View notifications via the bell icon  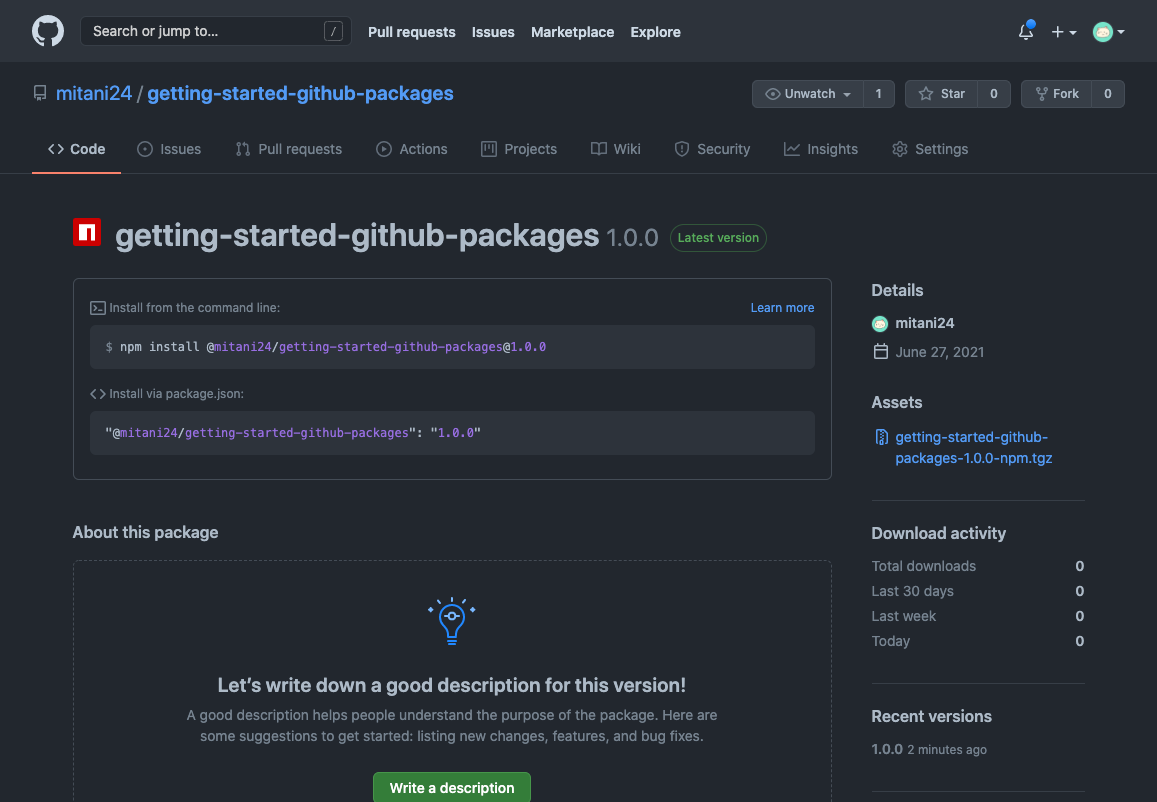(1026, 31)
